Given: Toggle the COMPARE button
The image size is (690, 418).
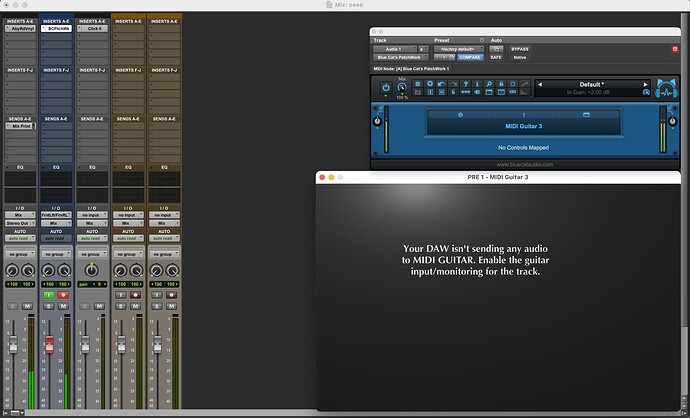Looking at the screenshot, I should coord(470,57).
